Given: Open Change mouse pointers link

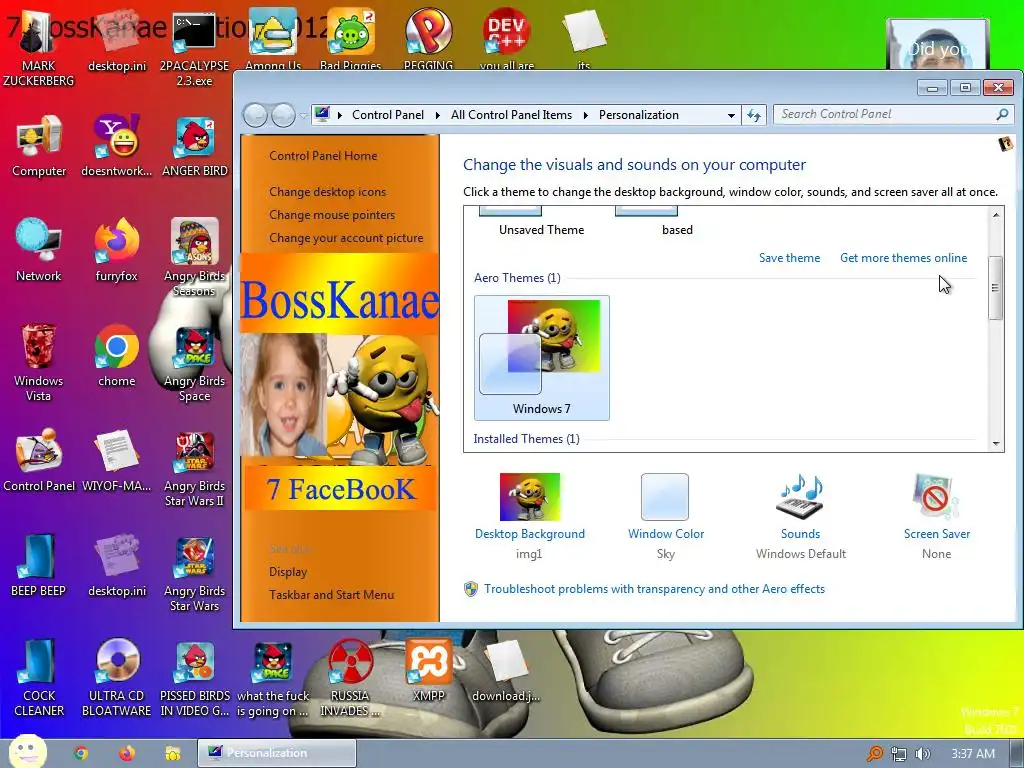Looking at the screenshot, I should point(332,215).
